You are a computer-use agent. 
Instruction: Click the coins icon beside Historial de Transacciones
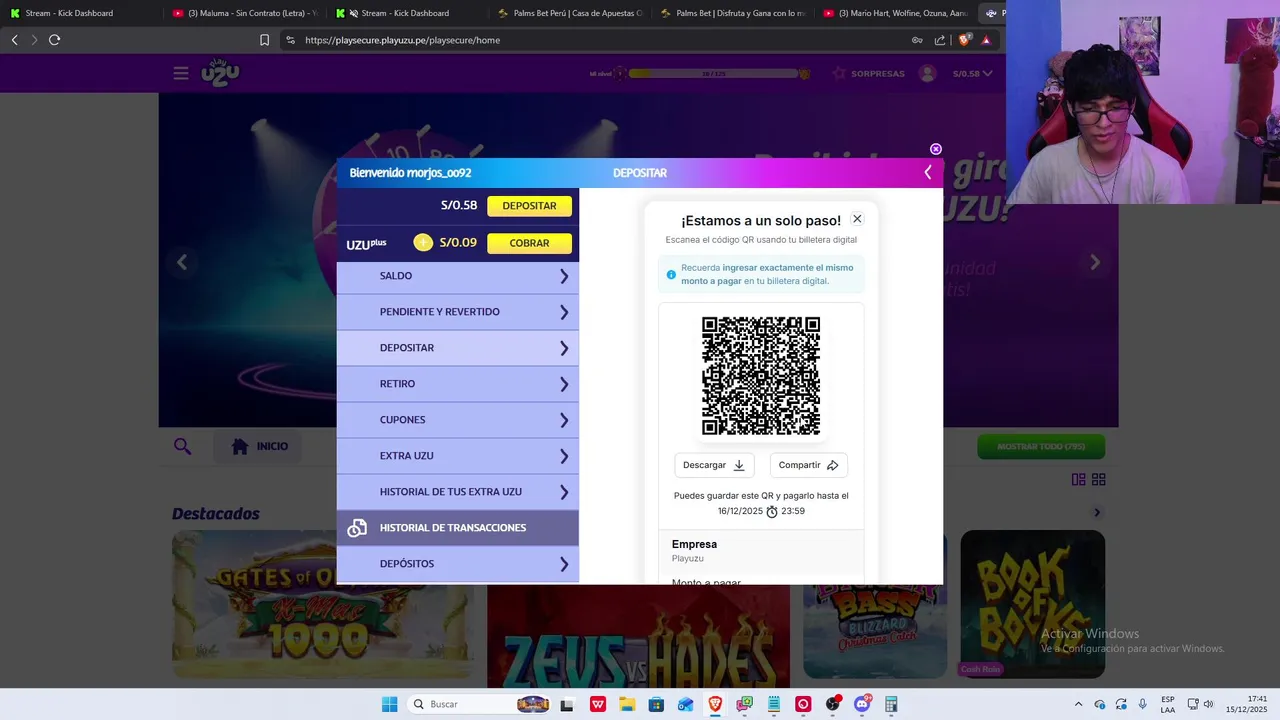[357, 528]
